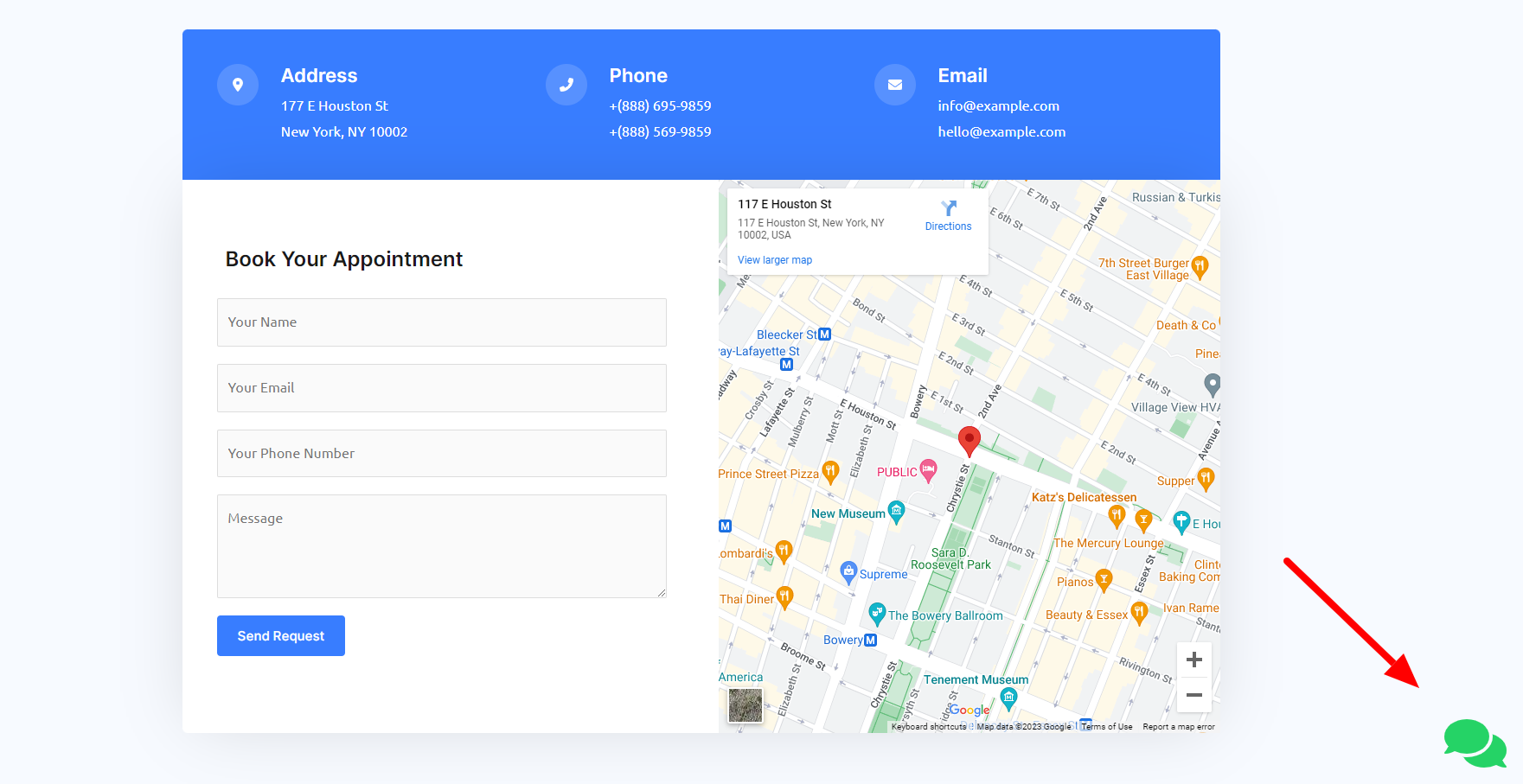Click phone number +(888) 695-9859

coord(661,106)
